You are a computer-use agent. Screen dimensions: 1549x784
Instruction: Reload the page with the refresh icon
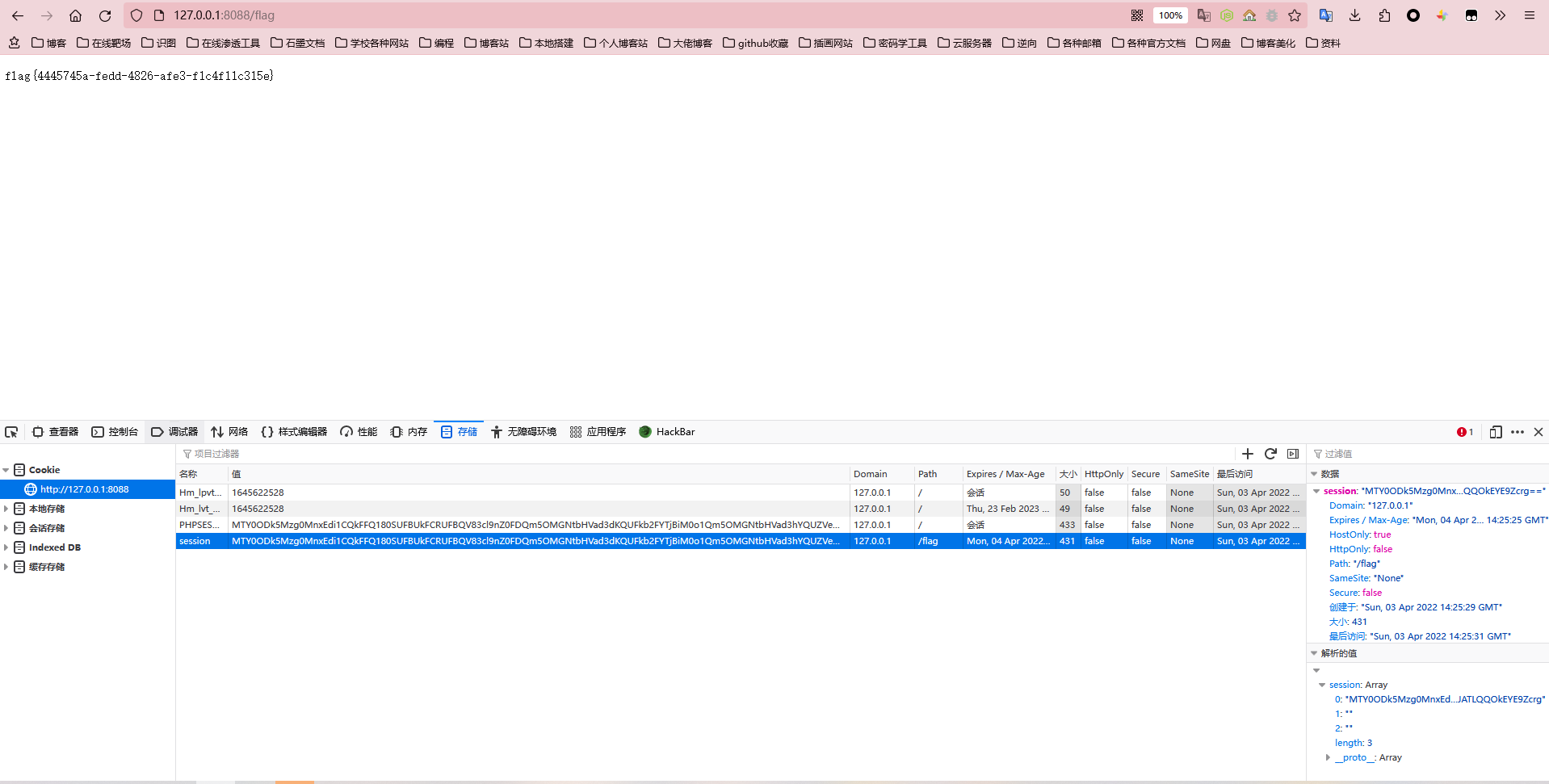pos(105,15)
